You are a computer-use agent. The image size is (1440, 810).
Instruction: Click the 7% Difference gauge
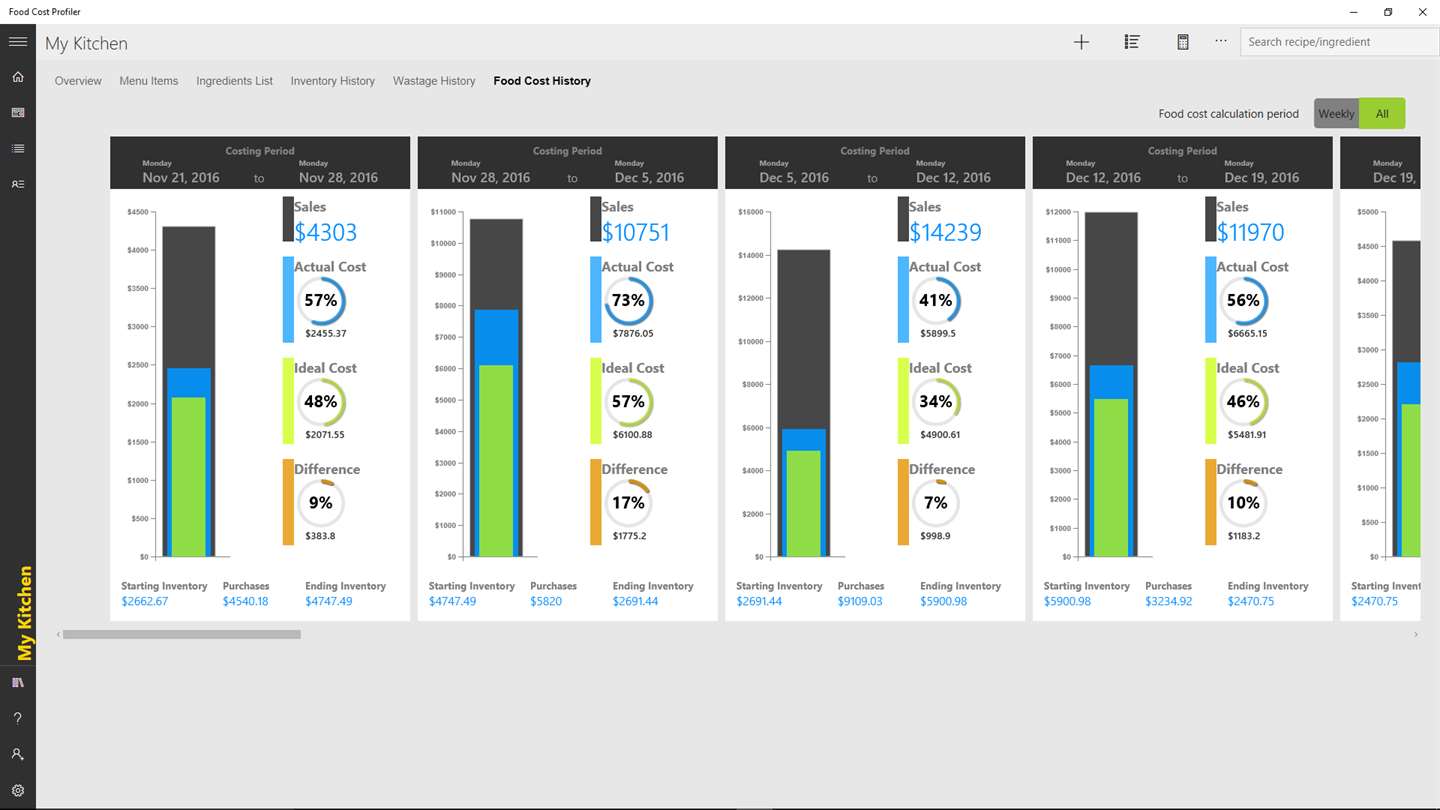[936, 503]
